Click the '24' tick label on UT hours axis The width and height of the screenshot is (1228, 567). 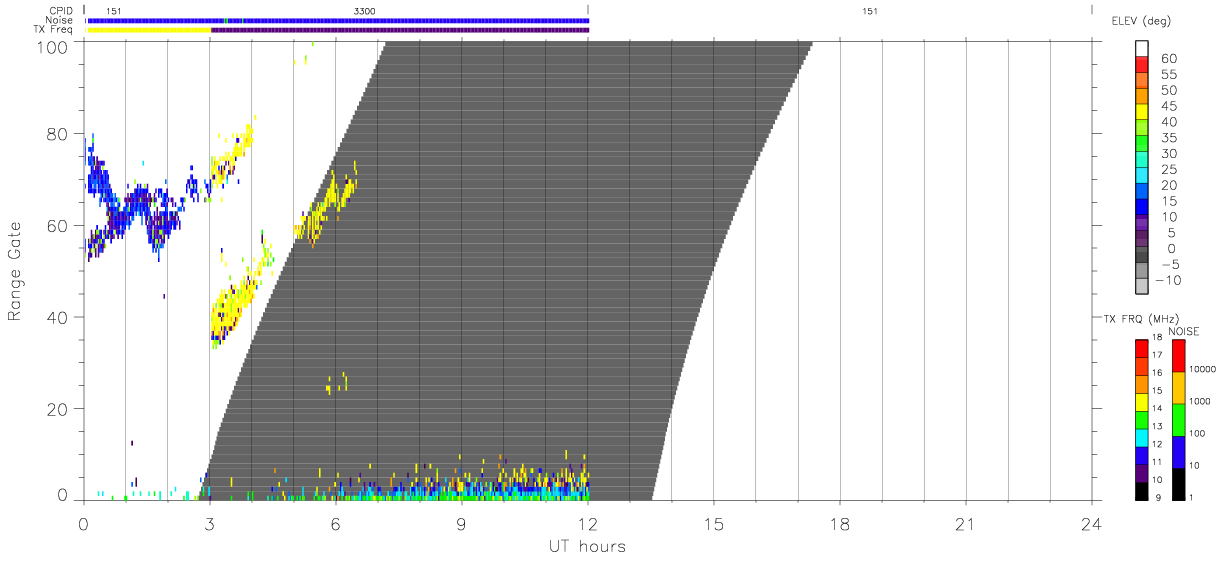click(1091, 524)
